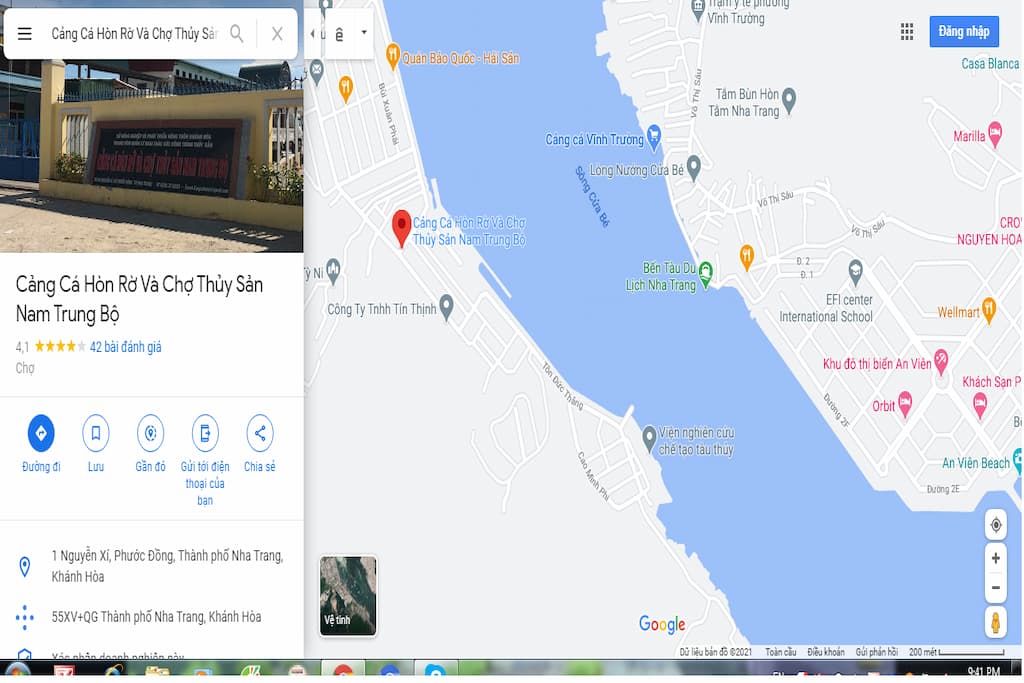Viewport: 1024px width, 683px height.
Task: Show my location with the target button
Action: click(995, 524)
